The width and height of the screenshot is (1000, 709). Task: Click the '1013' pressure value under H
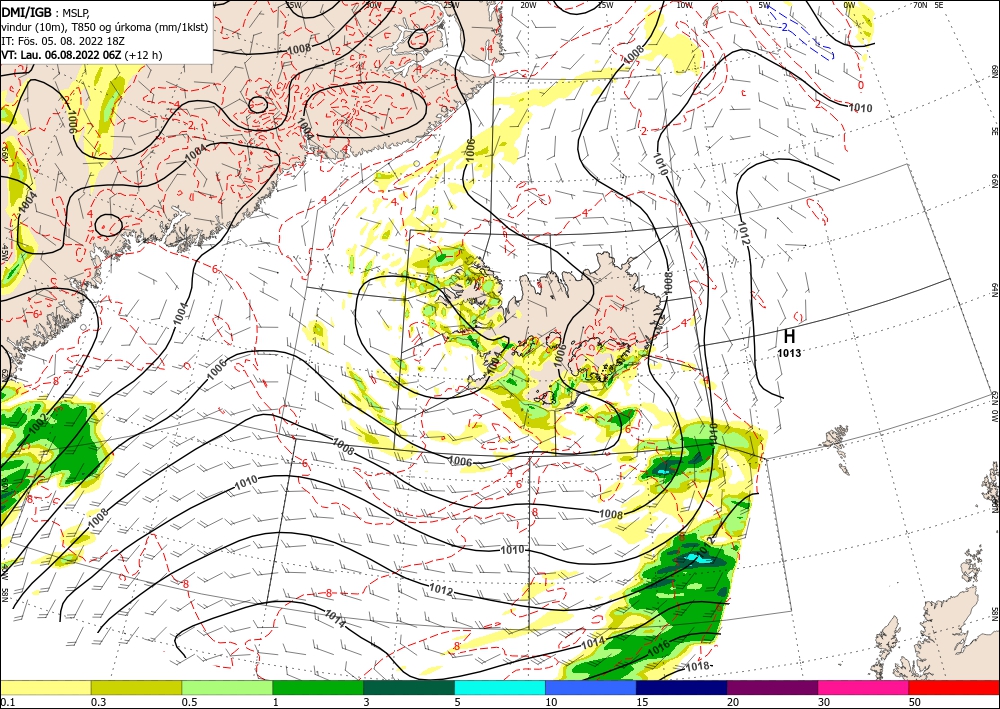click(x=789, y=353)
